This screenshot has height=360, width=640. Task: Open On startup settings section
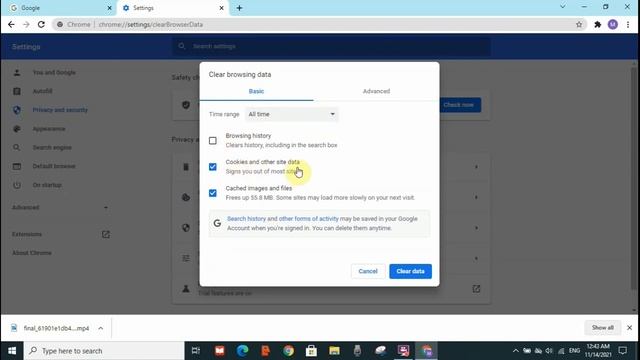coord(47,185)
